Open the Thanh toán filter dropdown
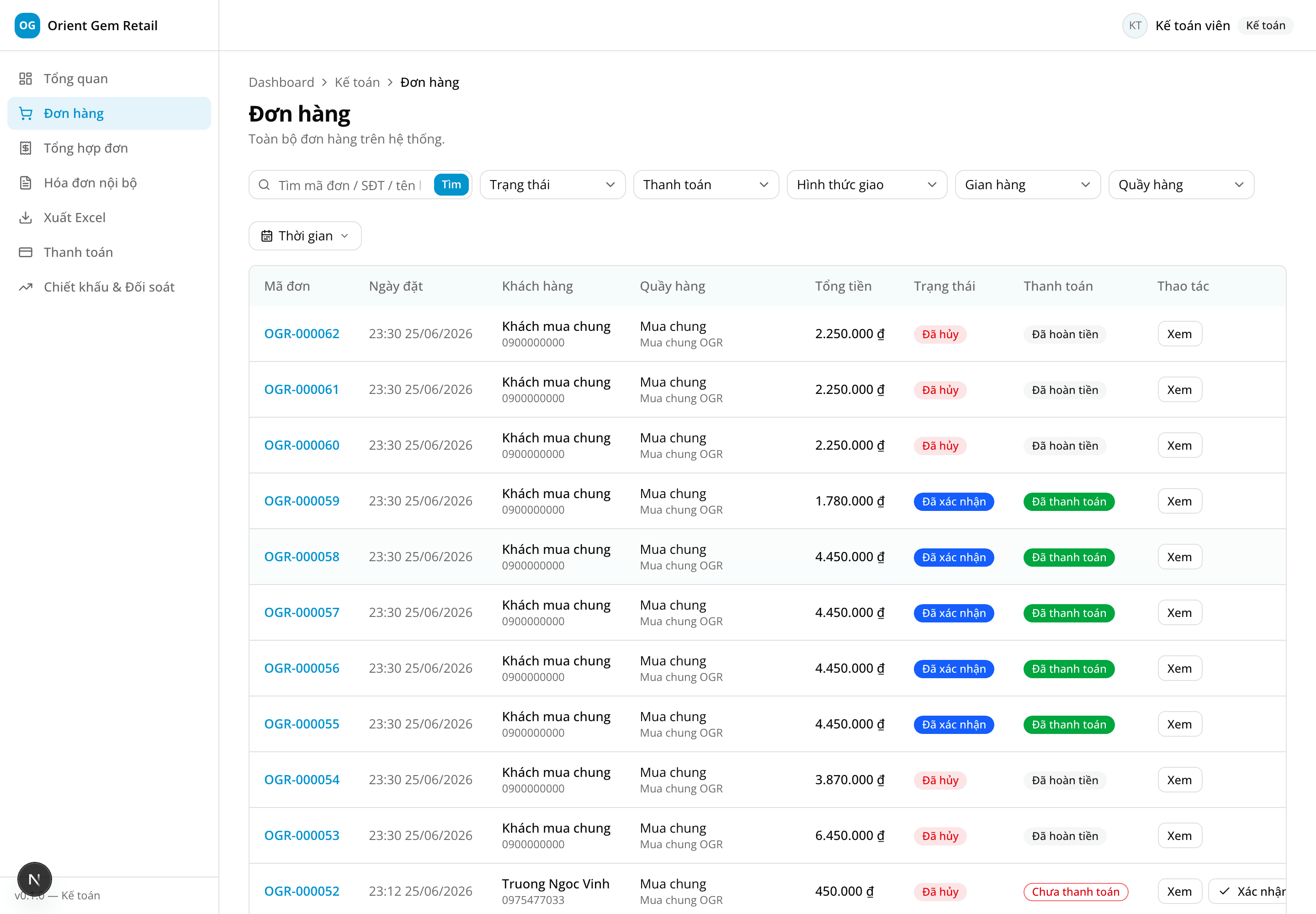The height and width of the screenshot is (914, 1316). [x=706, y=185]
